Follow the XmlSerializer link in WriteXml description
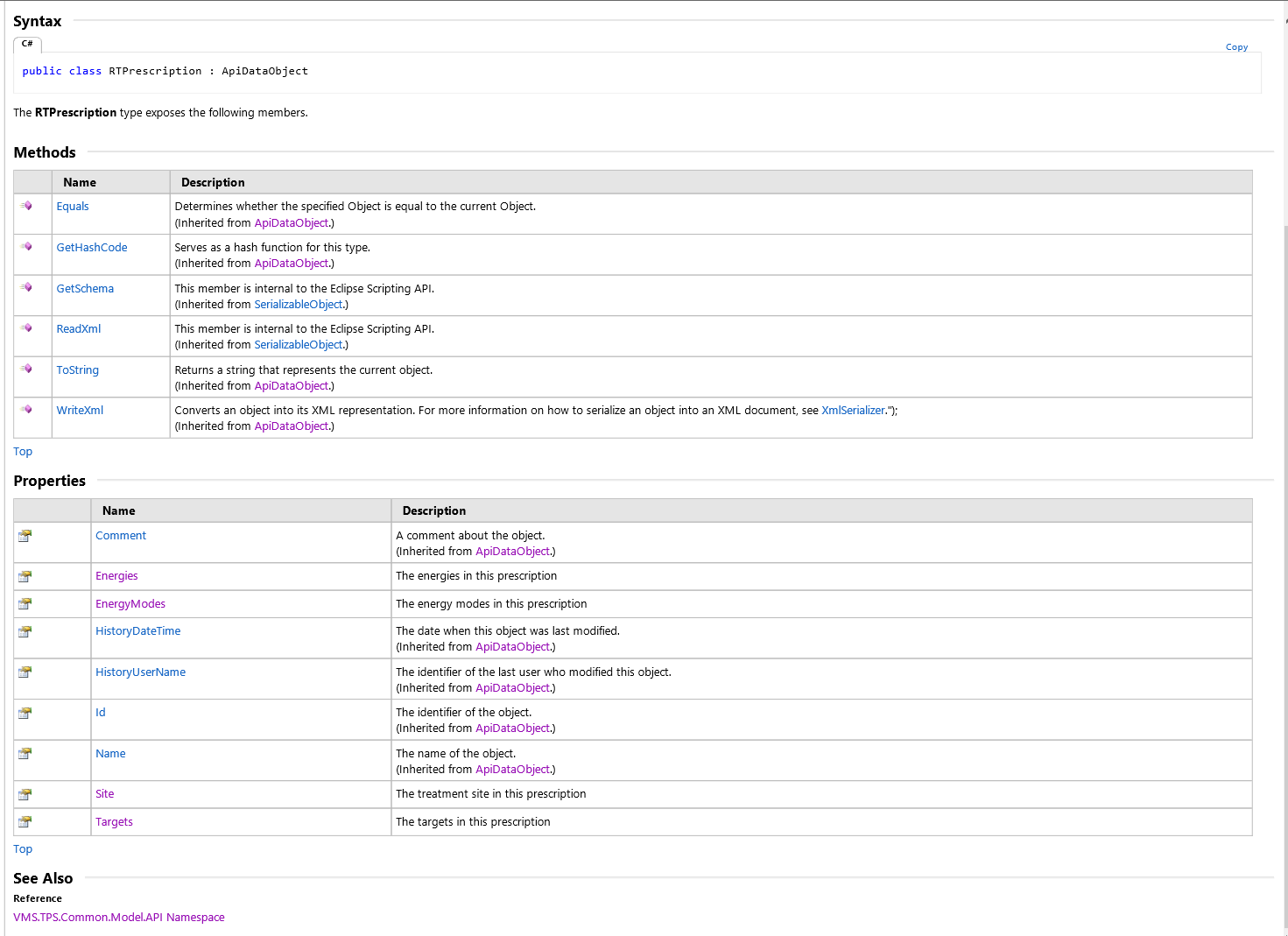Image resolution: width=1288 pixels, height=936 pixels. point(853,410)
